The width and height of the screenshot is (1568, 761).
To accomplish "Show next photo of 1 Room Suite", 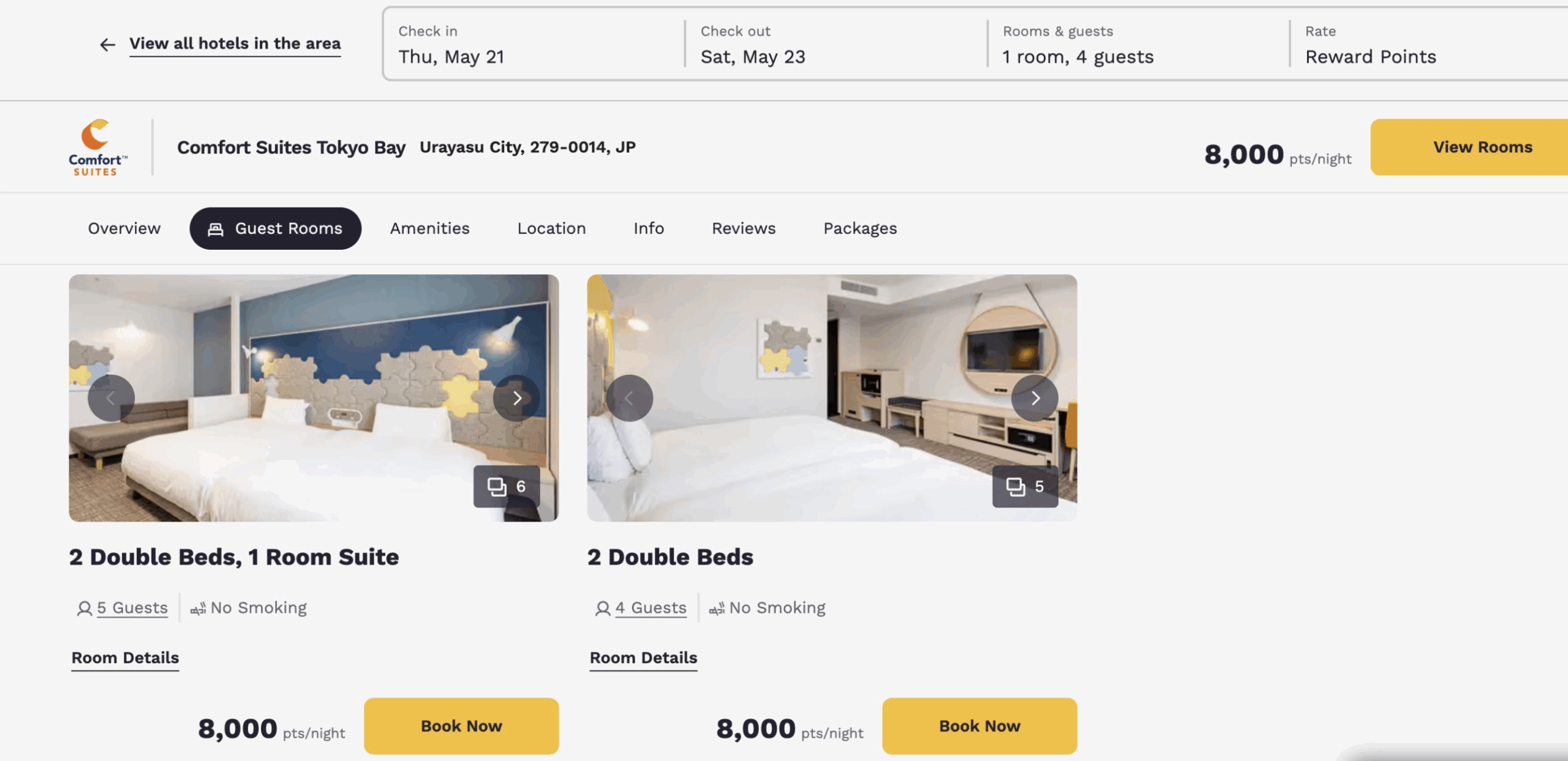I will tap(516, 398).
